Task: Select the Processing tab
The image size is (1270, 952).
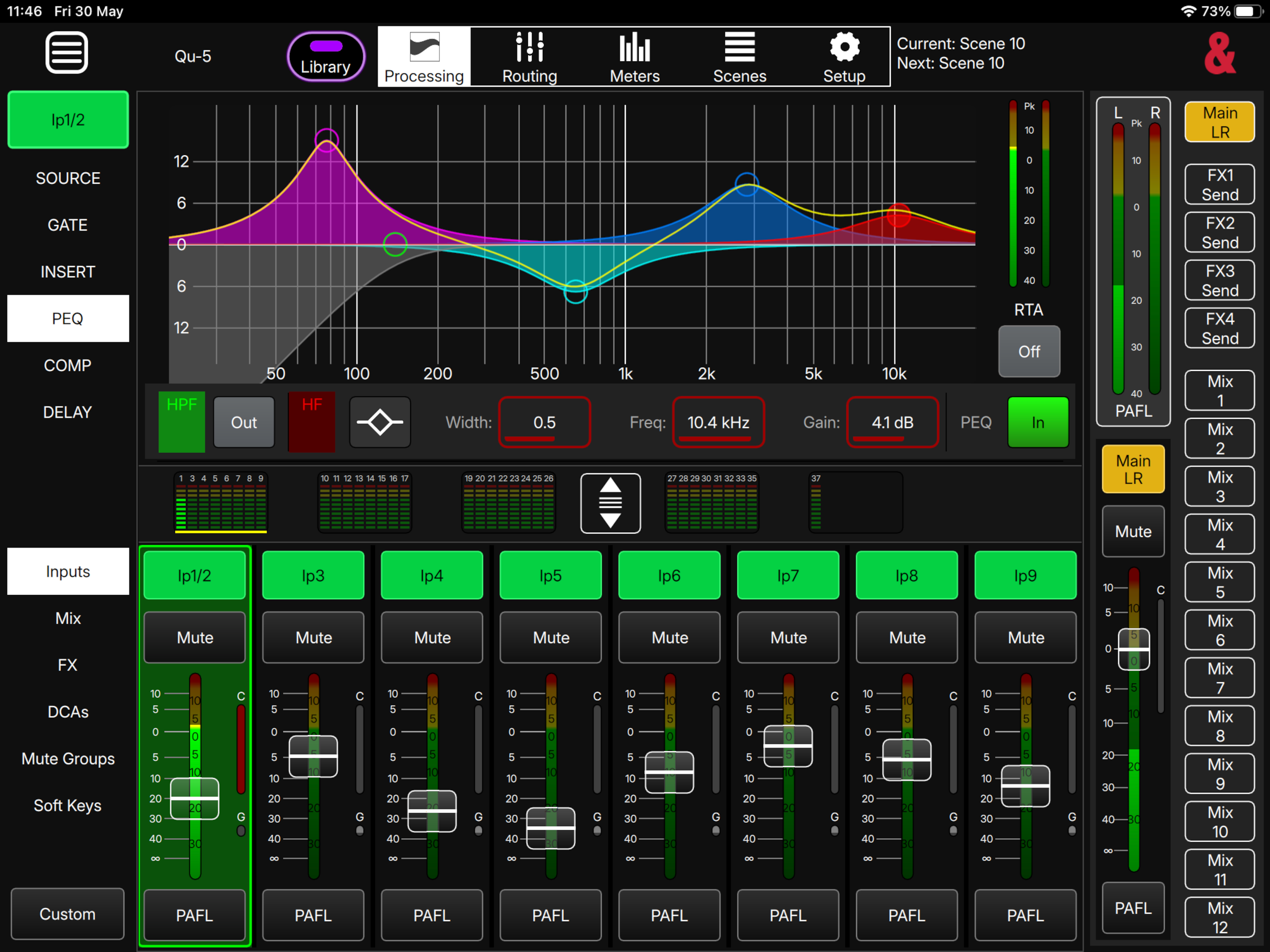Action: coord(424,57)
